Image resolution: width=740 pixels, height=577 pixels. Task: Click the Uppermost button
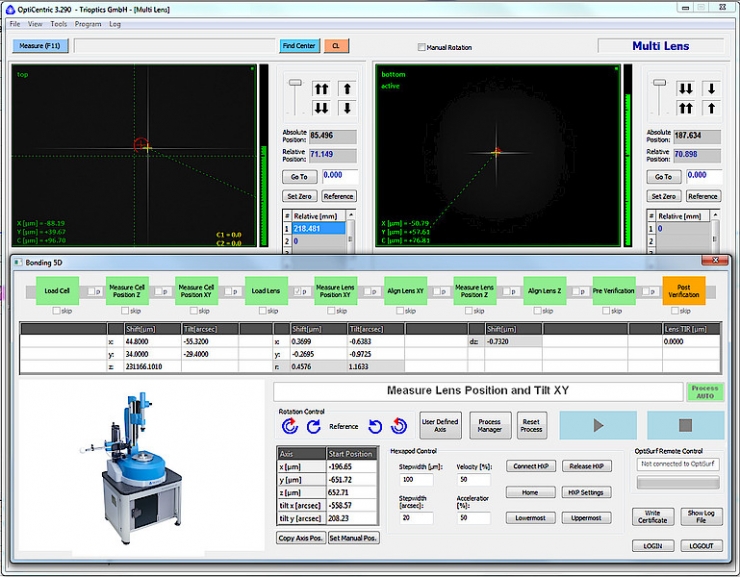587,518
